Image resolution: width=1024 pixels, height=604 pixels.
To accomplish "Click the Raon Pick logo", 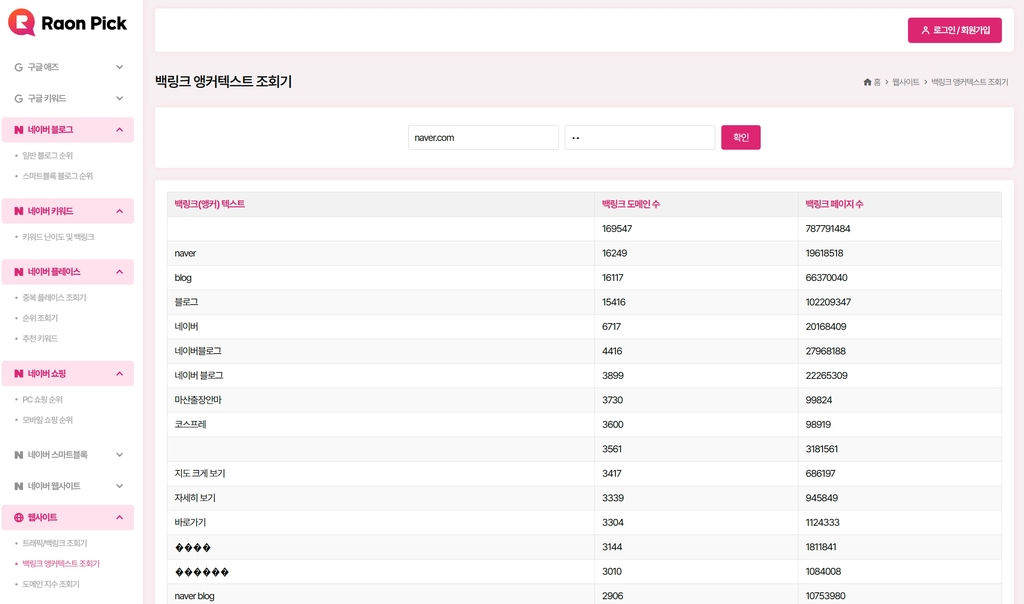I will 67,23.
